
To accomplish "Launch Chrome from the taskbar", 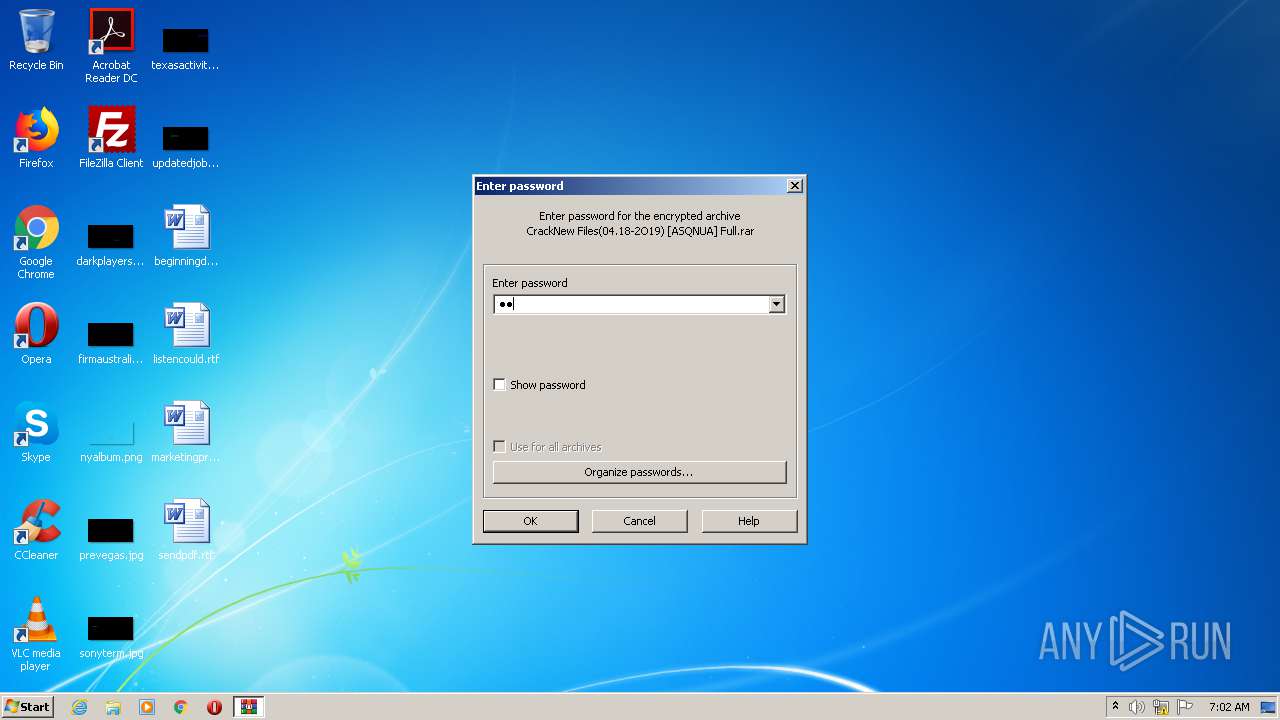I will click(x=181, y=707).
